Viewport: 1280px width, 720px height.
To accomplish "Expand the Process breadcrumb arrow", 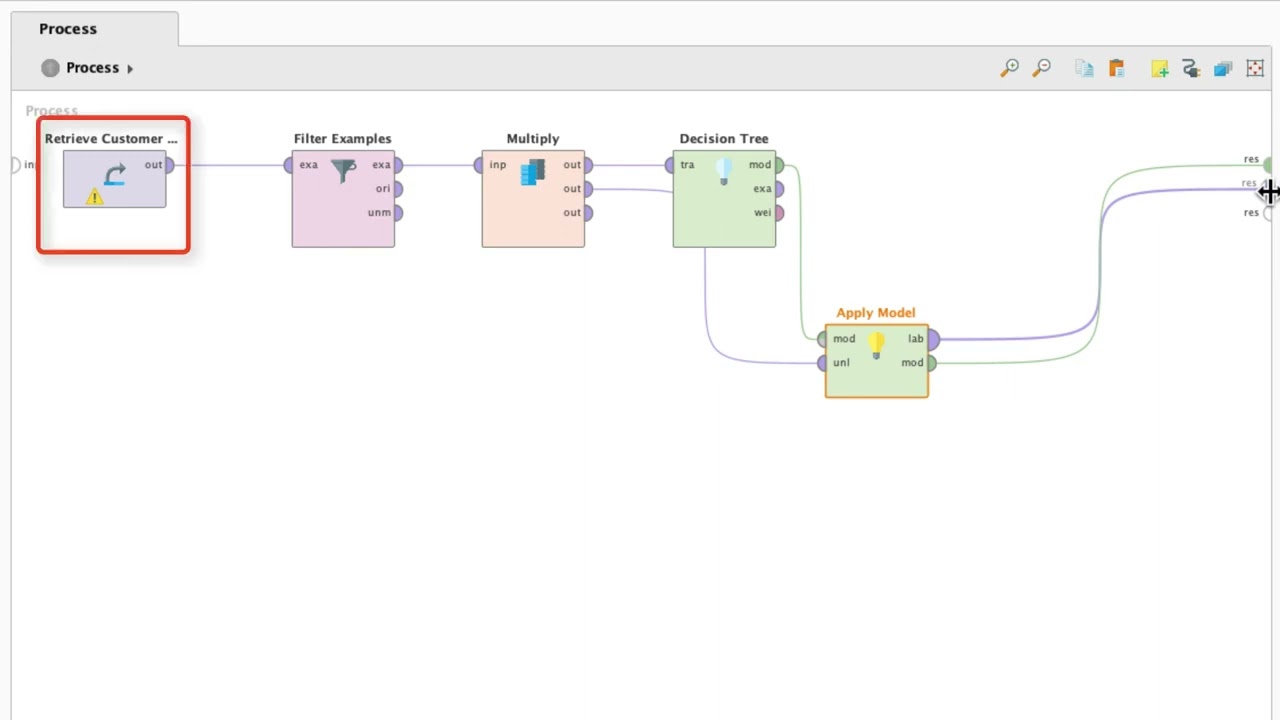I will point(130,68).
